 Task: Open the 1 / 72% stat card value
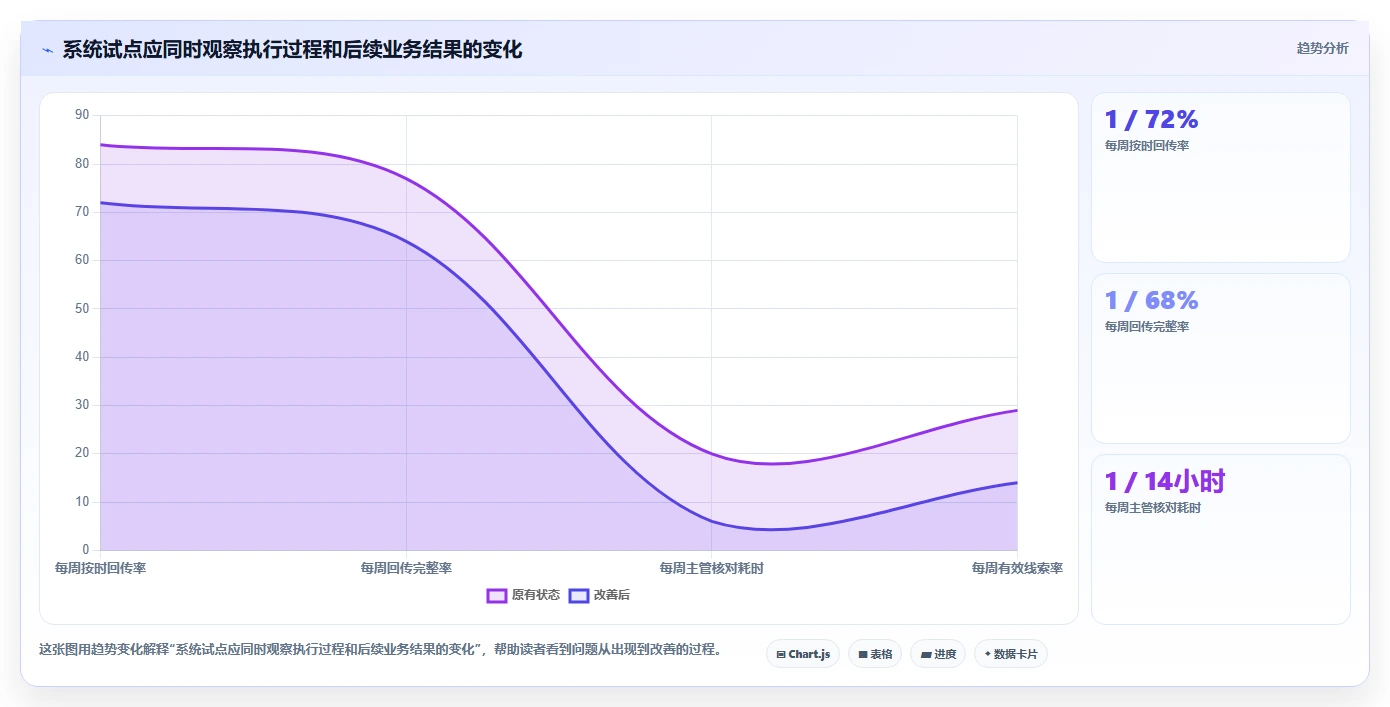[1151, 120]
